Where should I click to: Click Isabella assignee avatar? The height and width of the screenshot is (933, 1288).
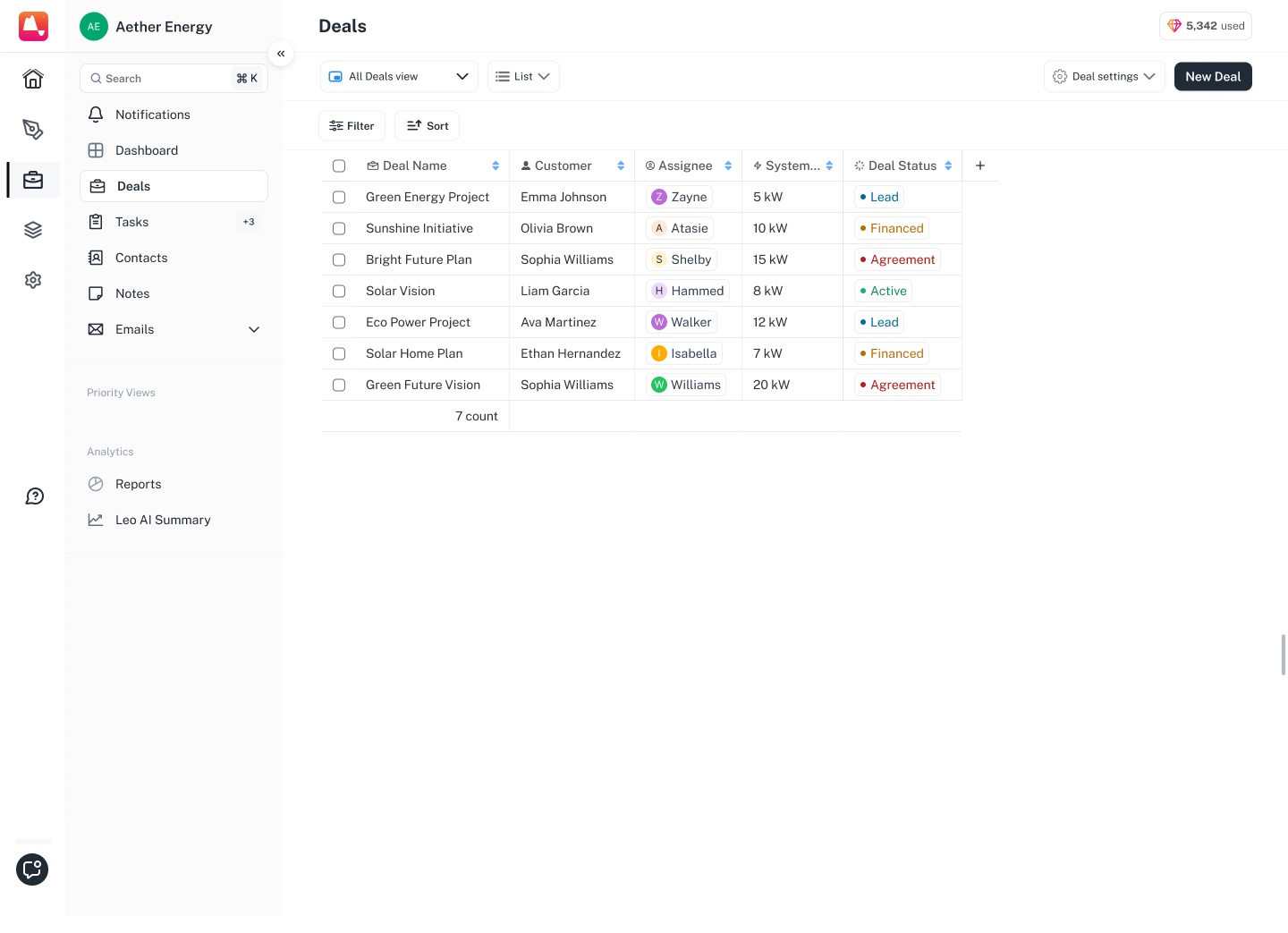point(659,353)
